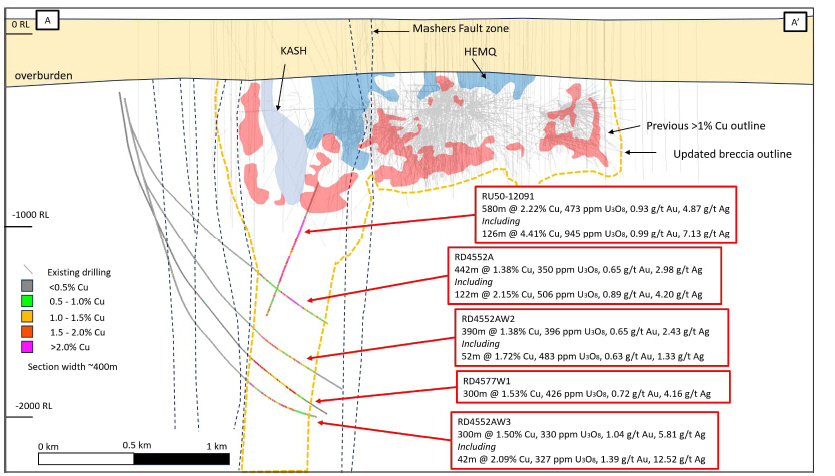Click the HEMQ label
835x476 pixels.
tap(480, 49)
